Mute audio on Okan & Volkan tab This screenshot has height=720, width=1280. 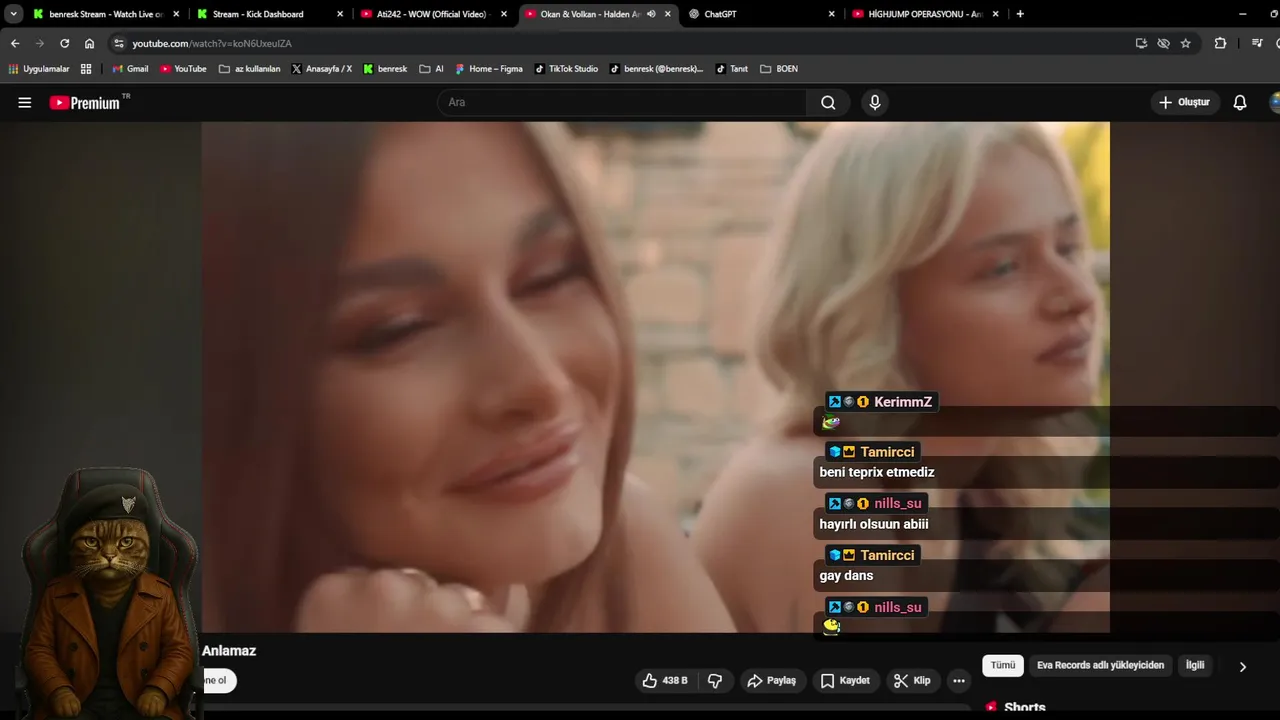pos(651,14)
